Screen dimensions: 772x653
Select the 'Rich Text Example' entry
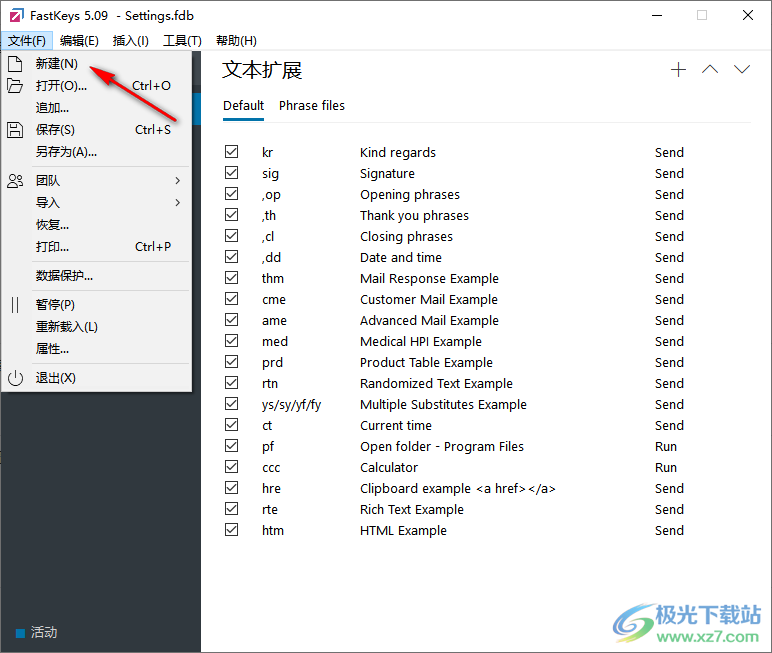412,510
